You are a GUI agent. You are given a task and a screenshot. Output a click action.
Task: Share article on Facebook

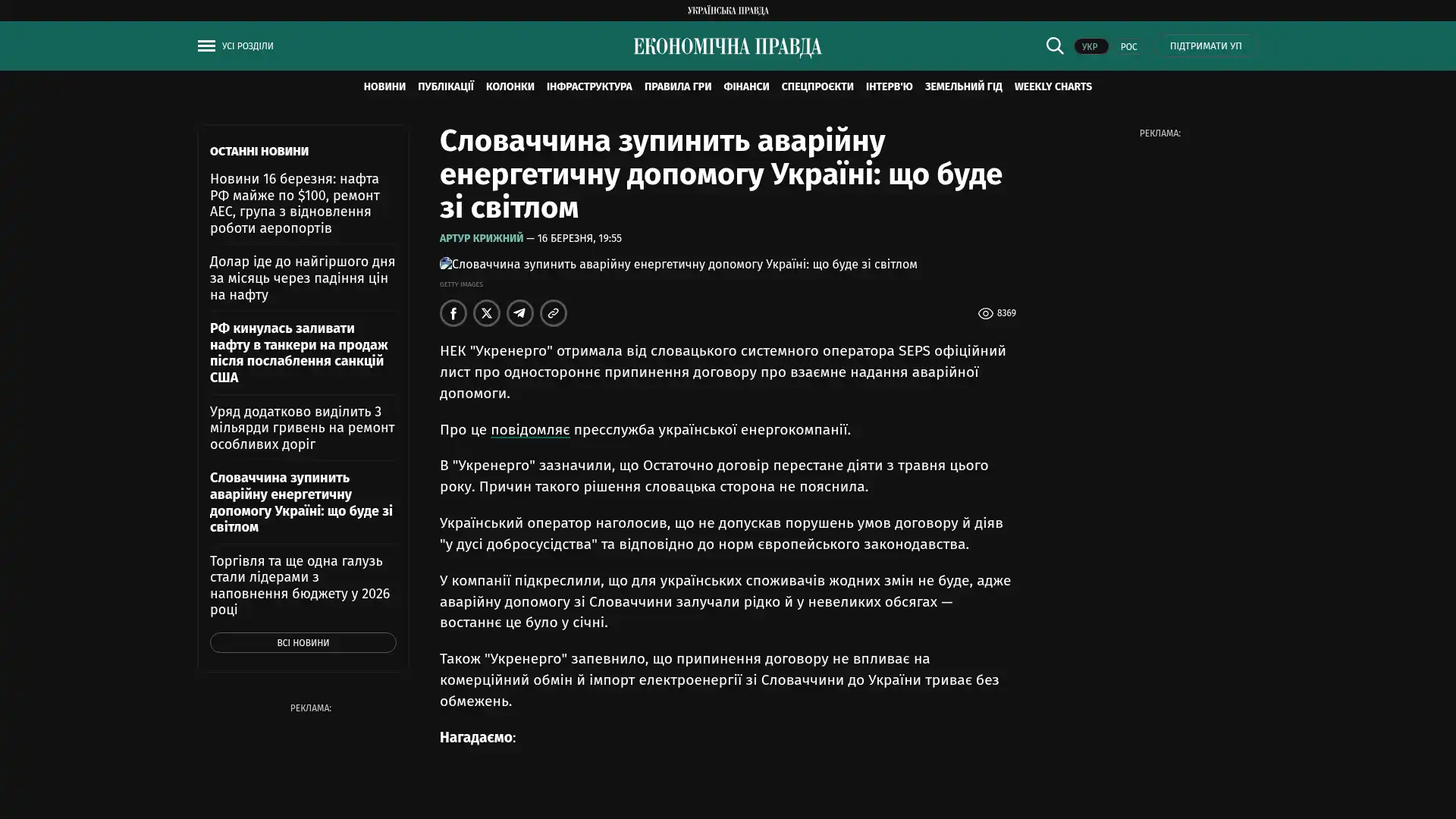click(453, 313)
